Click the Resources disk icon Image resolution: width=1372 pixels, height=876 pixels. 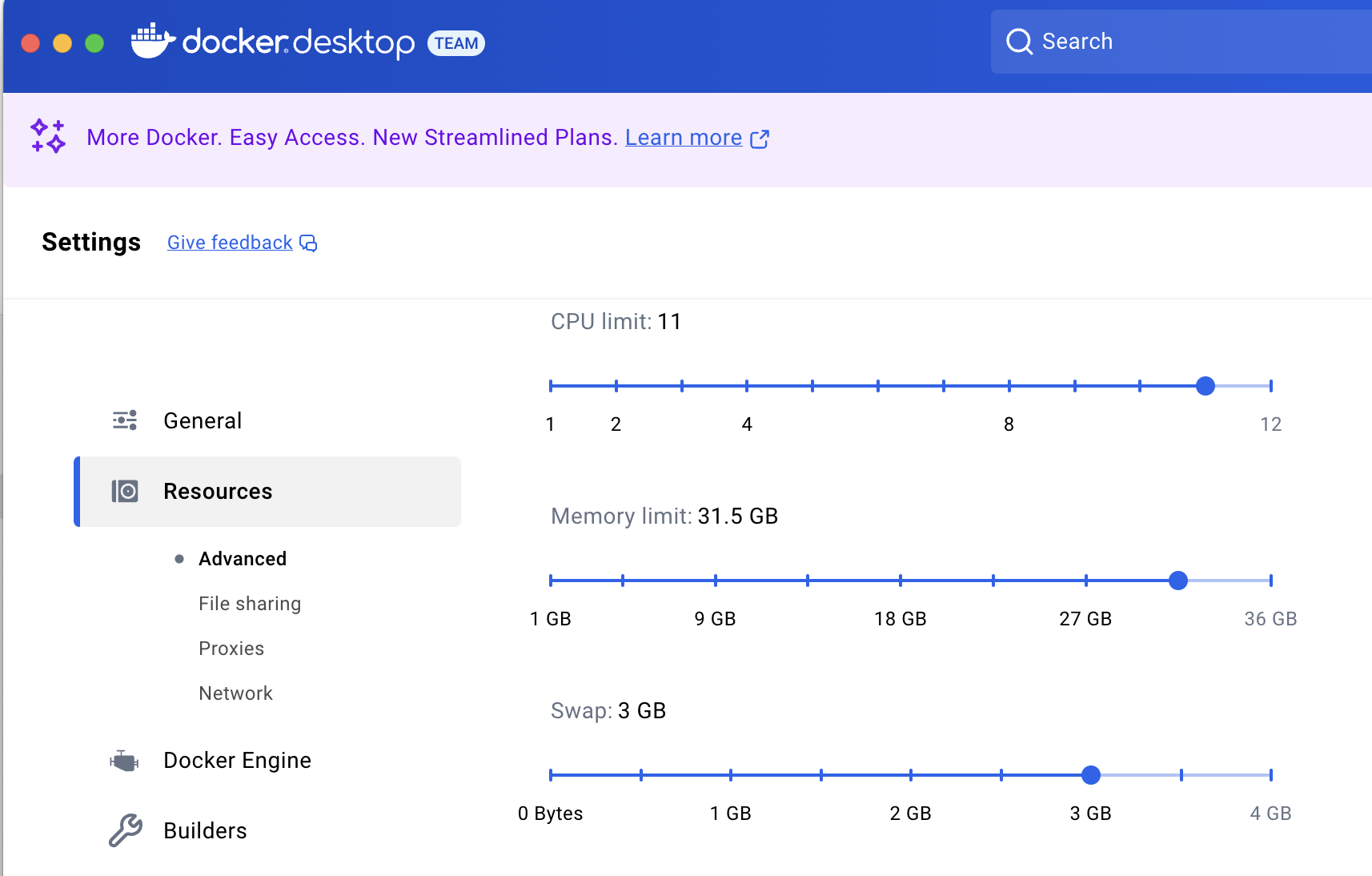point(125,491)
